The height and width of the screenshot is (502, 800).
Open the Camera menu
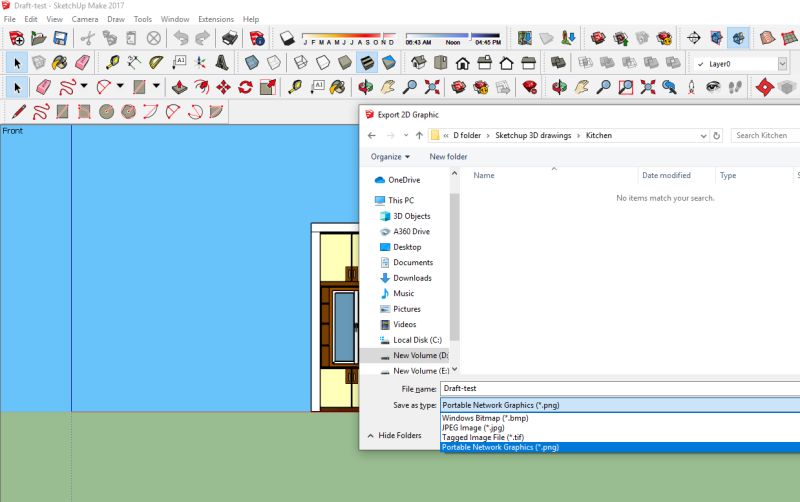click(85, 19)
